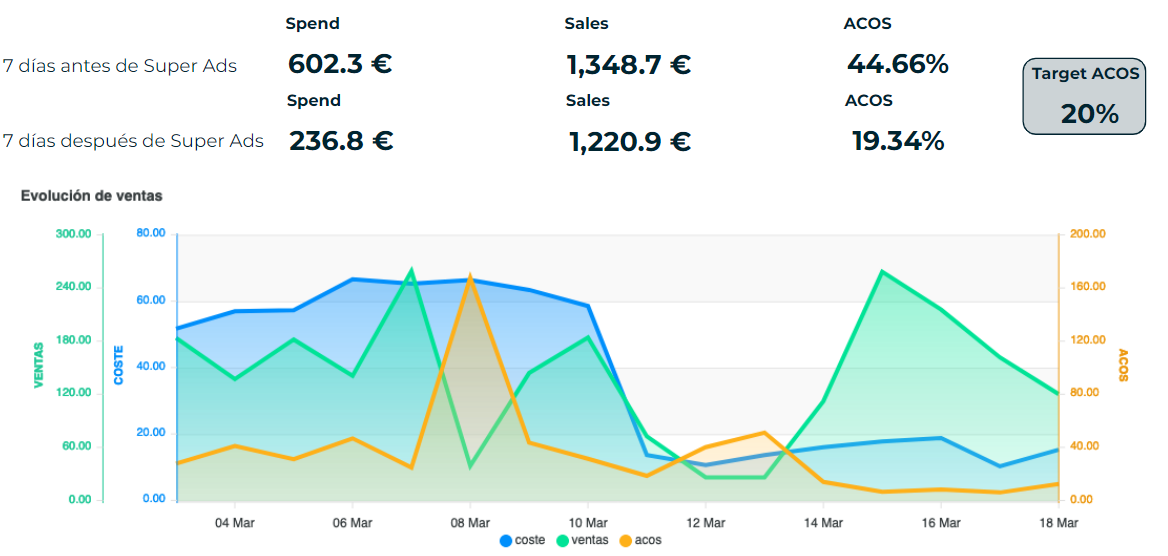Hide the ventas series via legend
Screen dimensions: 1168x556
click(580, 540)
